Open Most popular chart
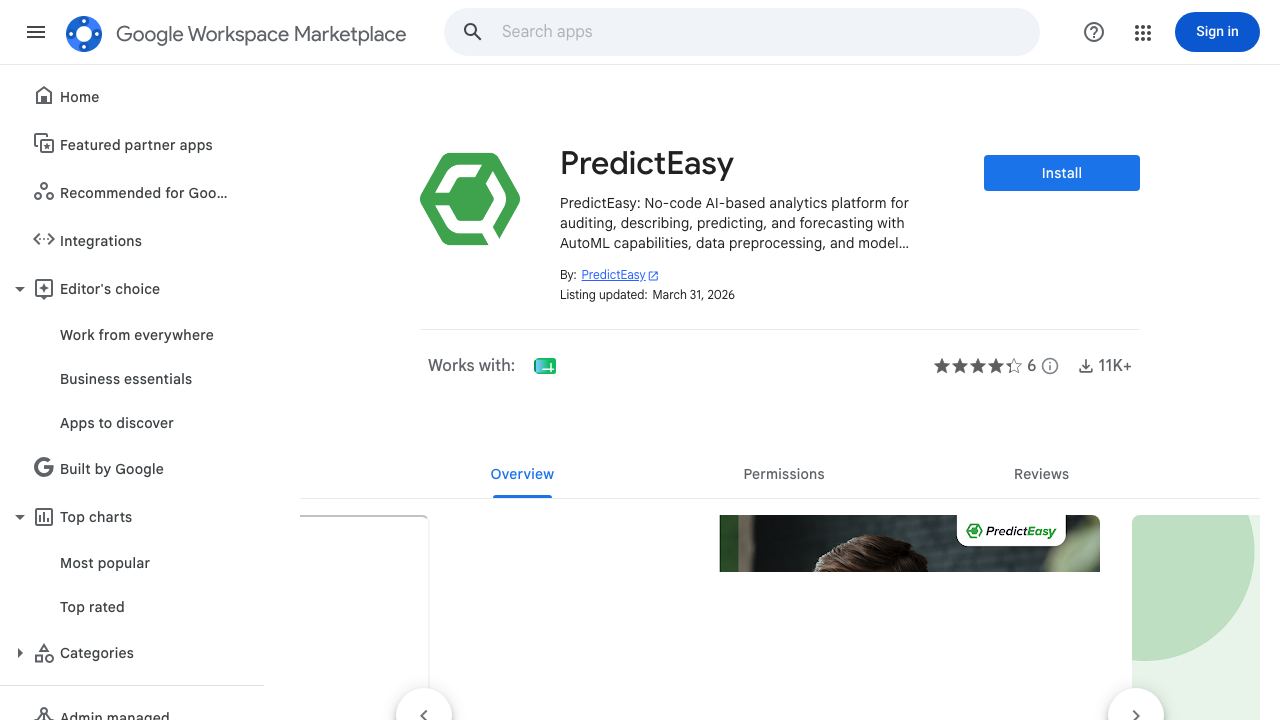1280x720 pixels. [105, 563]
